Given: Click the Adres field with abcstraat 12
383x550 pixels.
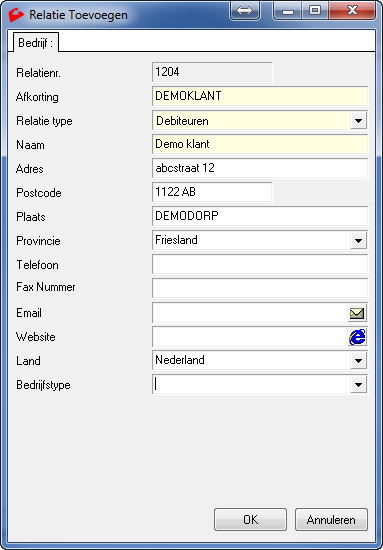Looking at the screenshot, I should click(x=260, y=168).
